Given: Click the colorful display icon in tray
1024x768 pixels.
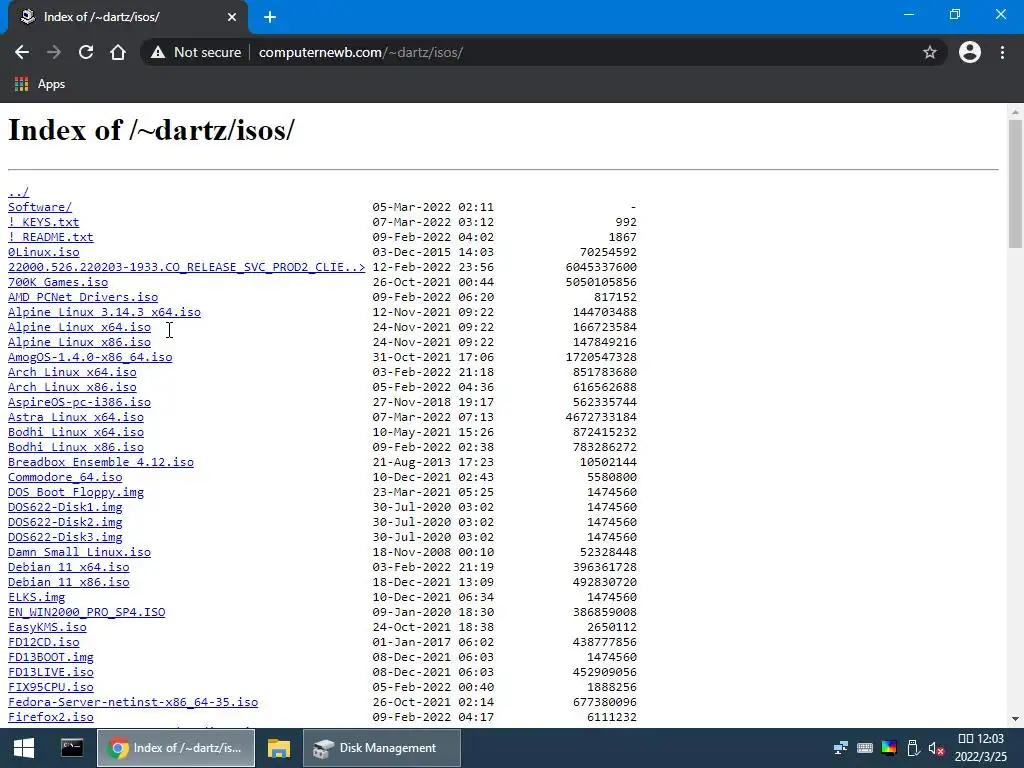Looking at the screenshot, I should [x=889, y=748].
